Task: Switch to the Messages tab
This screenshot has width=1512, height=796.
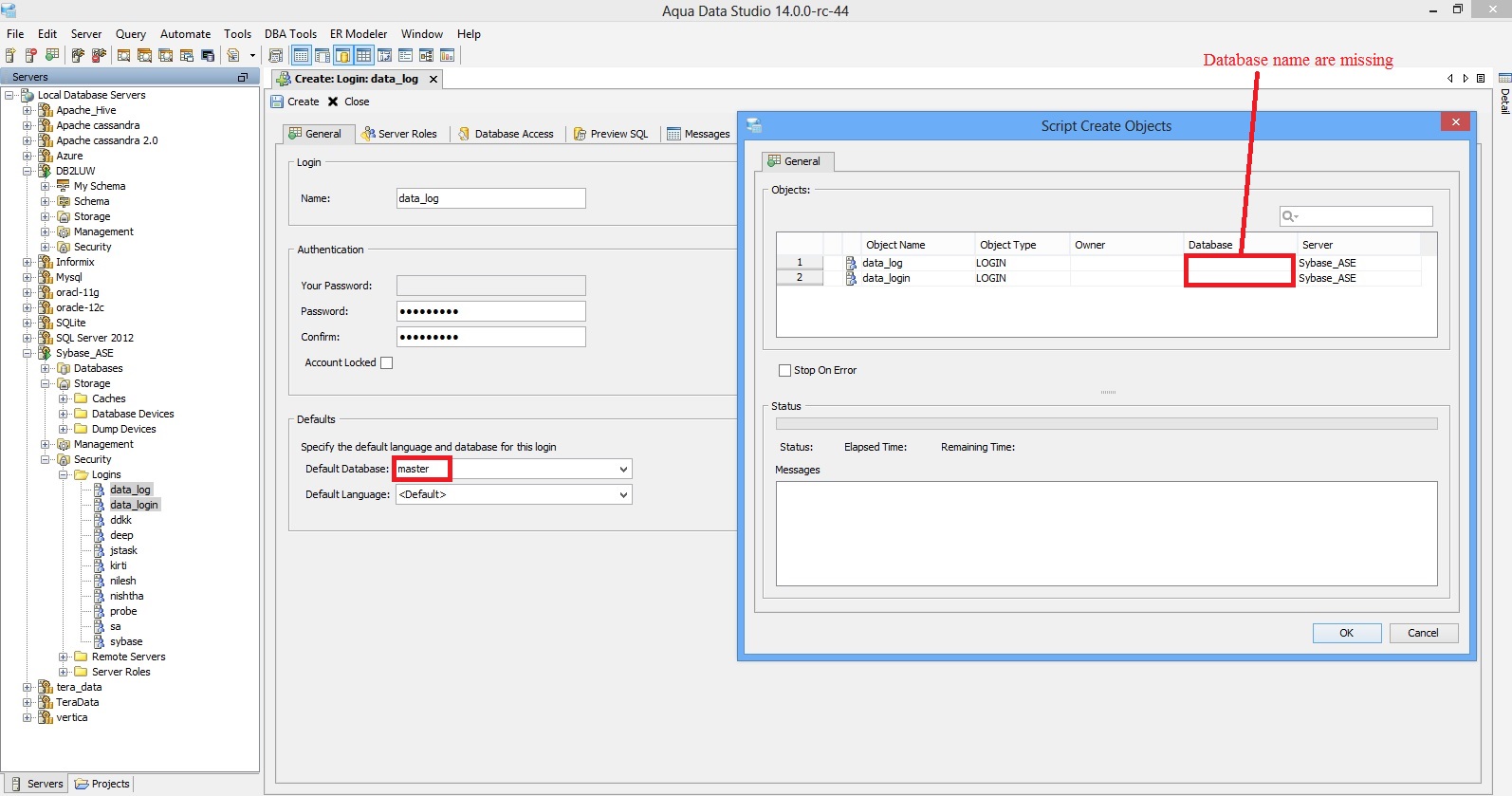Action: pos(698,134)
